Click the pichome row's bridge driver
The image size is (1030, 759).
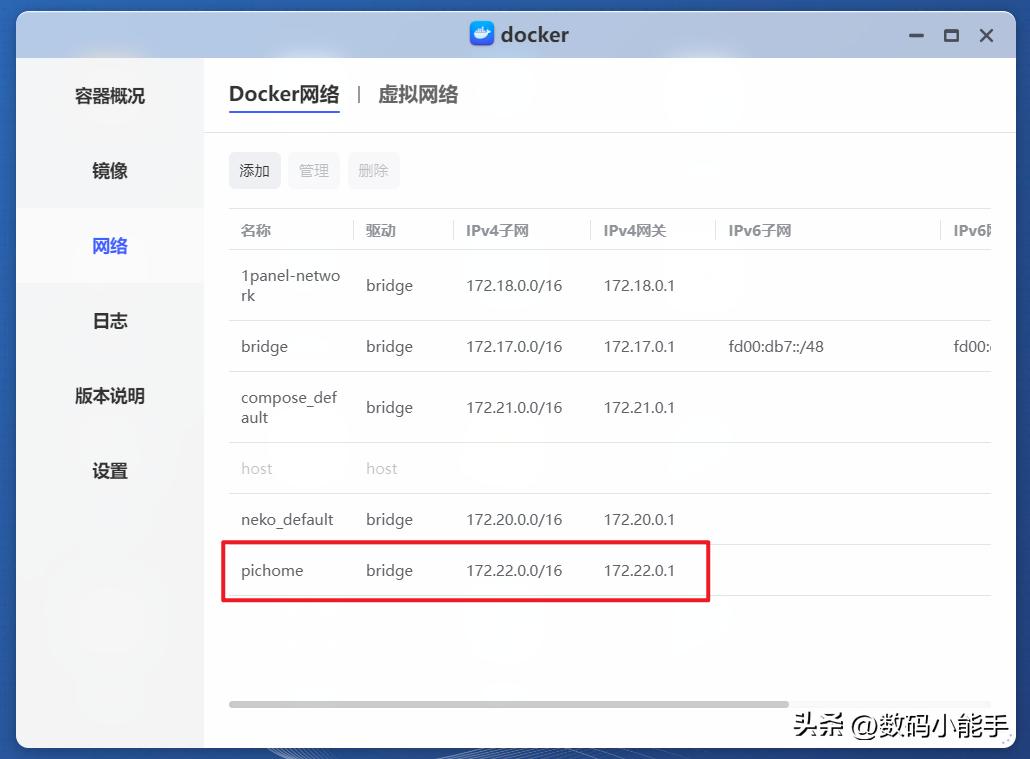tap(390, 570)
